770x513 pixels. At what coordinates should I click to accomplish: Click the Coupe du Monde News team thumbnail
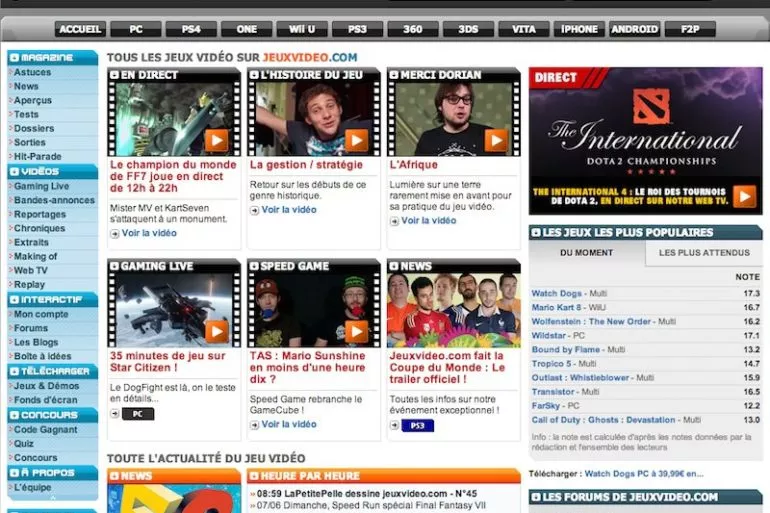coord(454,310)
